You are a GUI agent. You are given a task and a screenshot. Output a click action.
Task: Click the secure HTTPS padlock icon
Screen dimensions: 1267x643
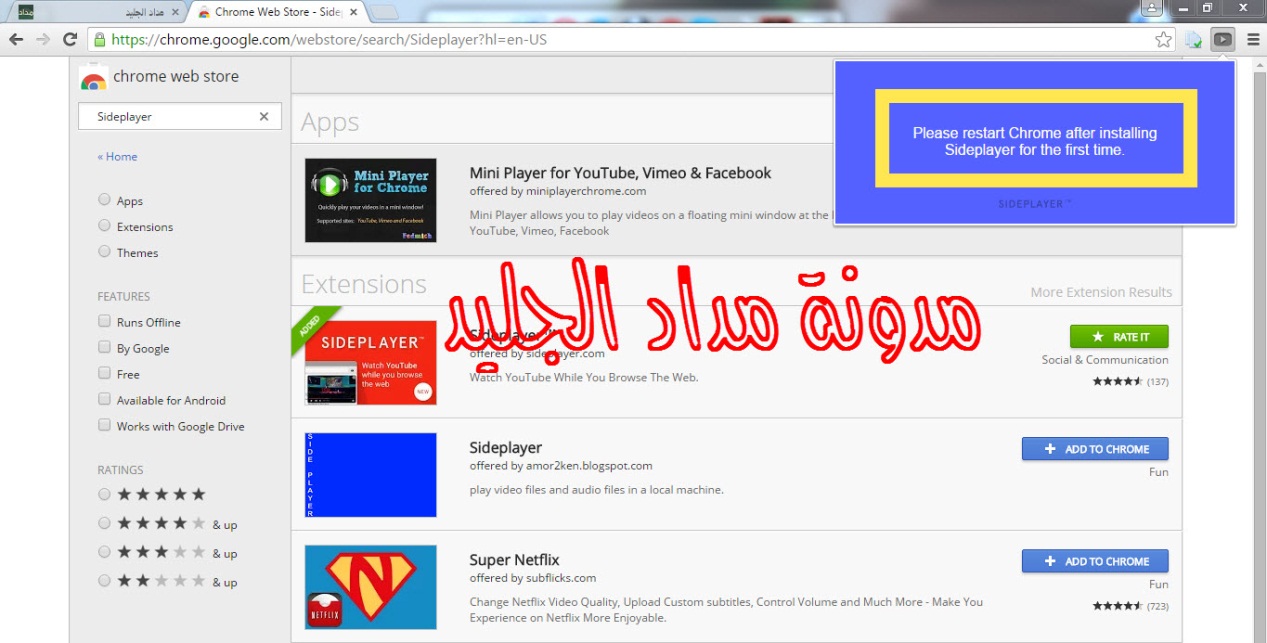tap(98, 40)
